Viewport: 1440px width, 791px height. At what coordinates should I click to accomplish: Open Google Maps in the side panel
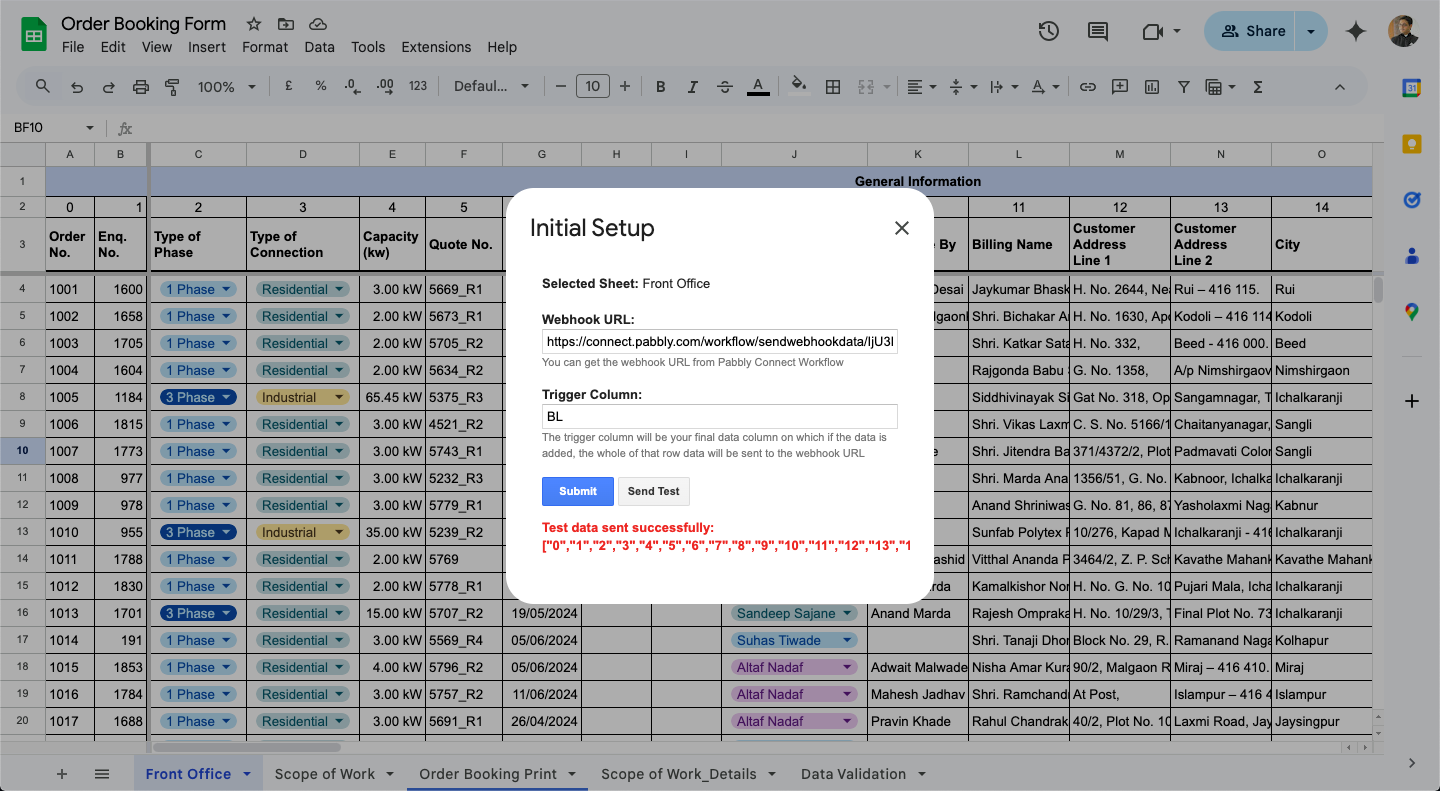tap(1412, 312)
